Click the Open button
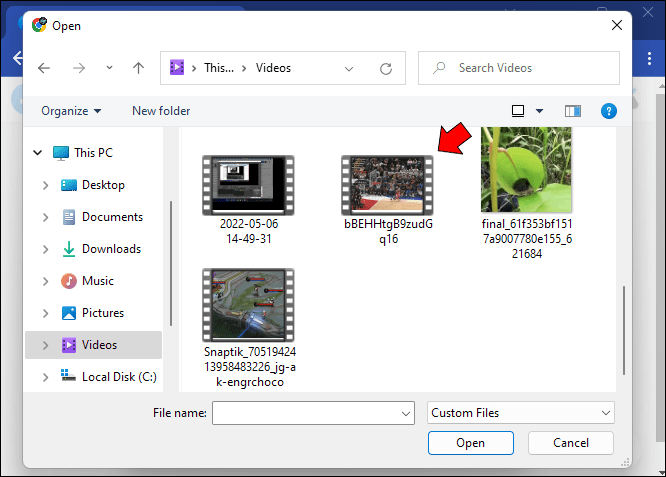The image size is (666, 477). (x=471, y=443)
